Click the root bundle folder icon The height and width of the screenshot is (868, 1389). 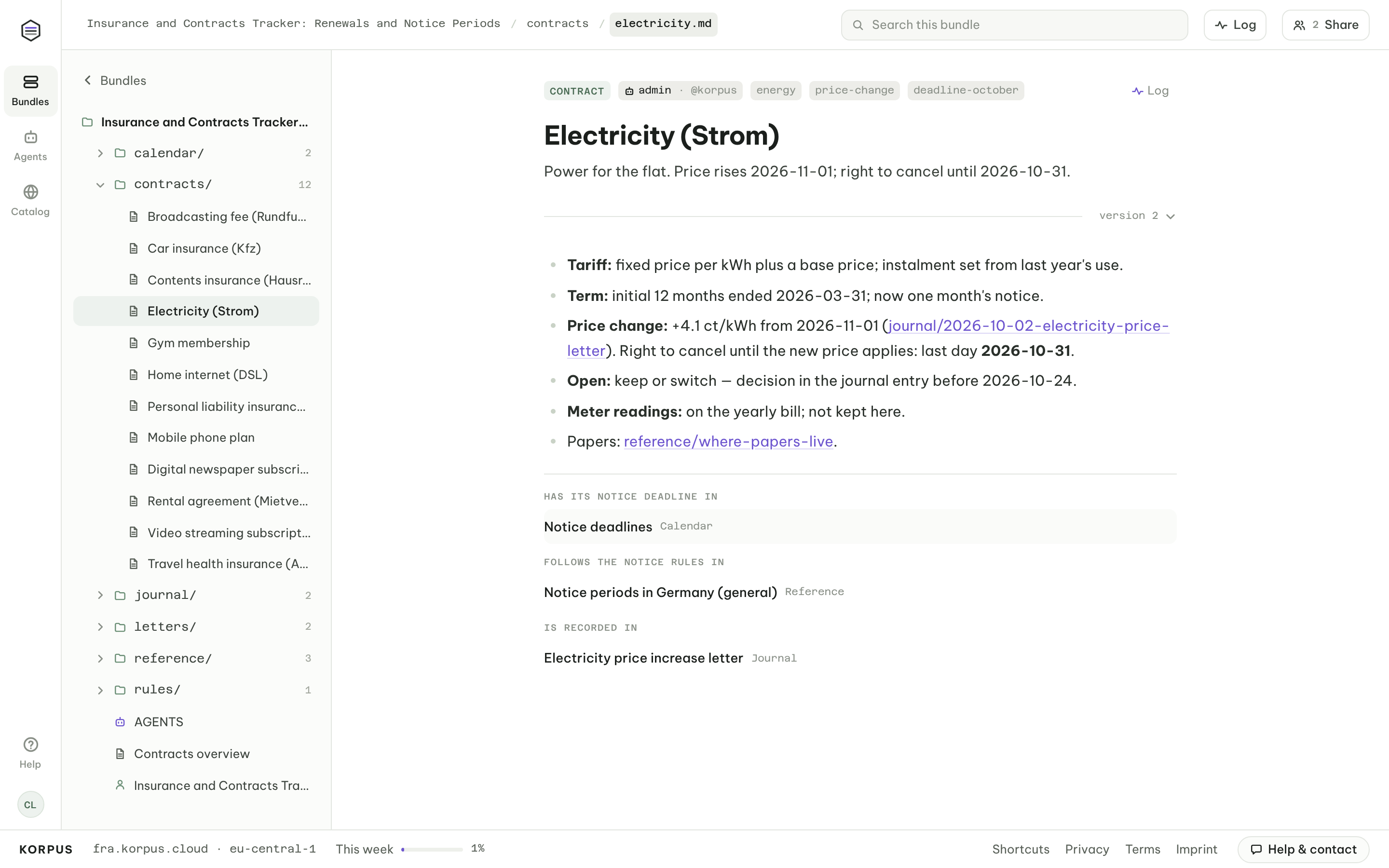pyautogui.click(x=87, y=122)
